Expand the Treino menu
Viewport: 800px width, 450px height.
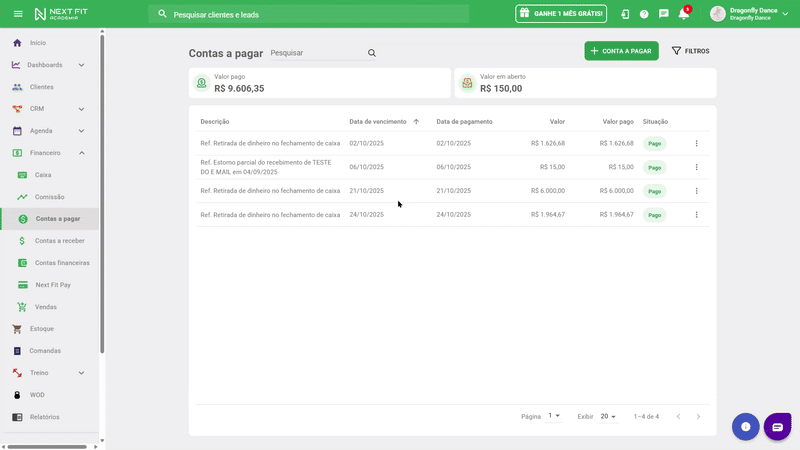click(81, 373)
